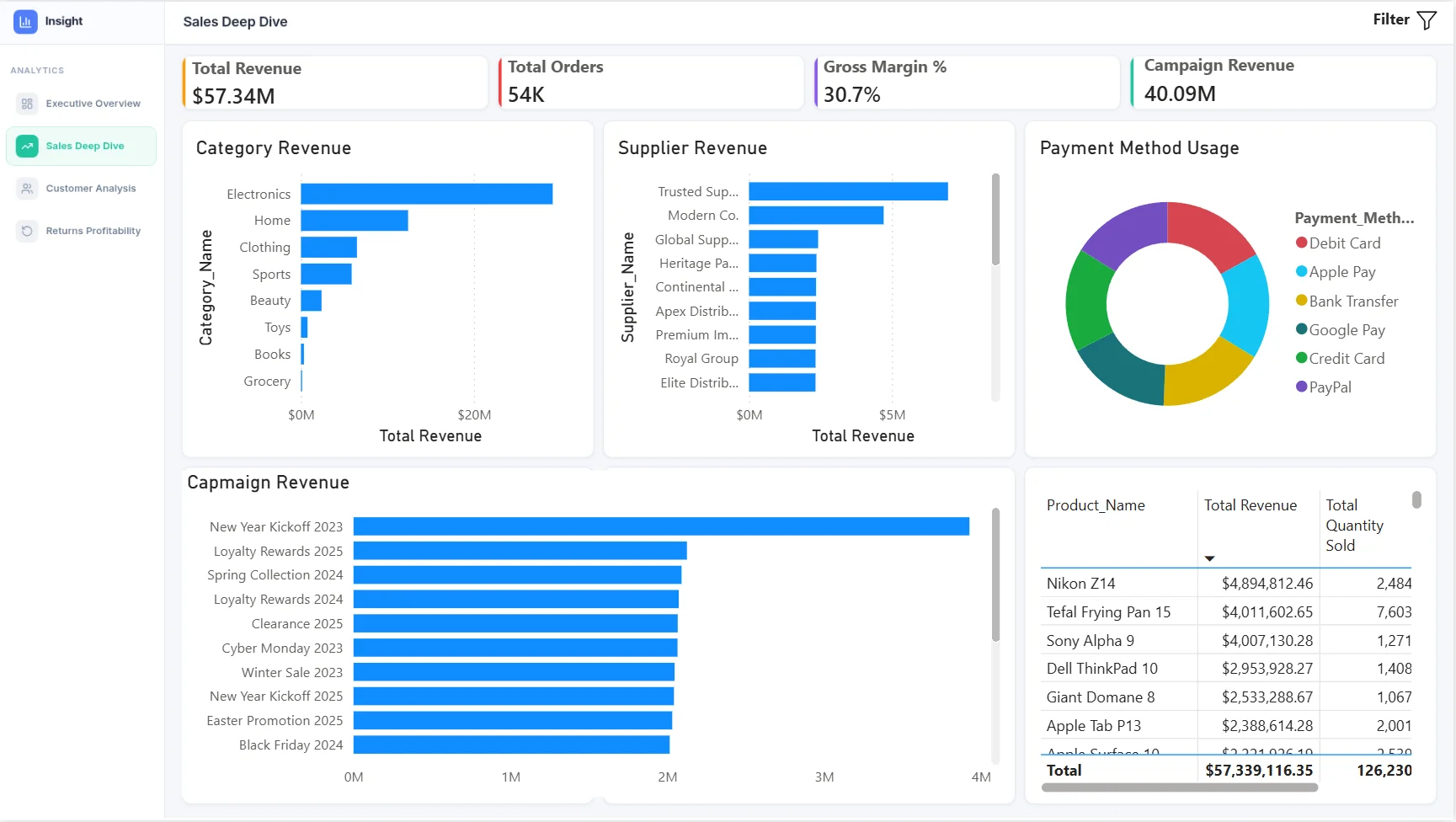Viewport: 1456px width, 822px height.
Task: Open Sales Deep Dive page
Action: tap(81, 146)
